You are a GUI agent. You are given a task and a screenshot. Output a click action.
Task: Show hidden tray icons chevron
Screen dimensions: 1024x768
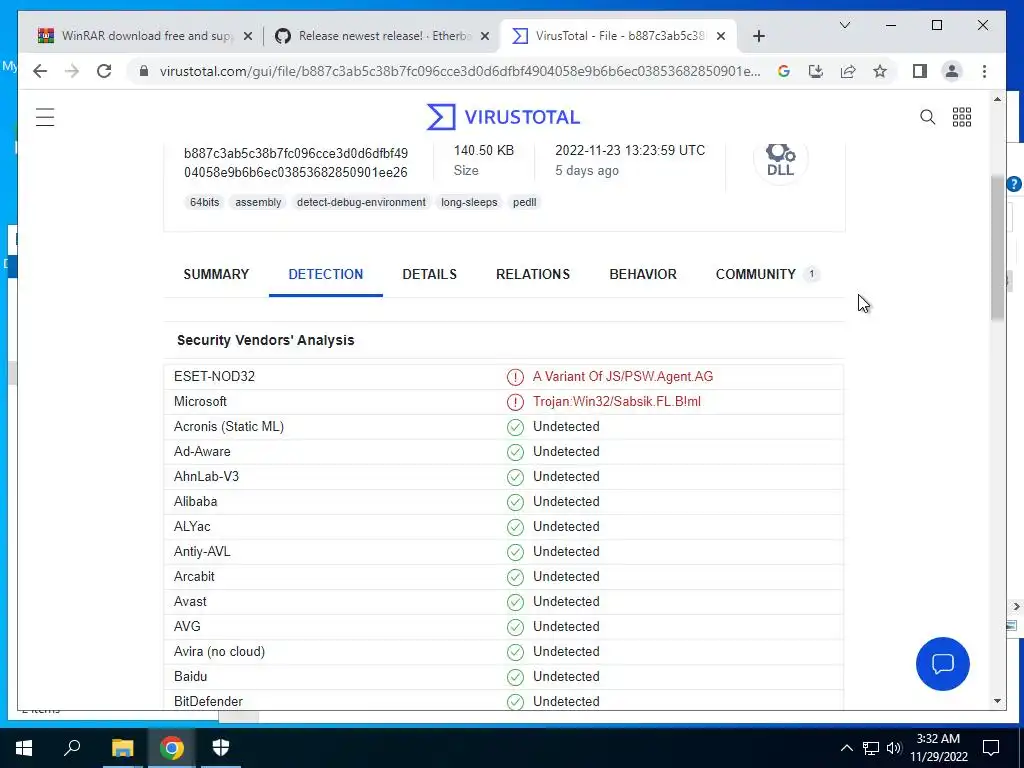(846, 748)
